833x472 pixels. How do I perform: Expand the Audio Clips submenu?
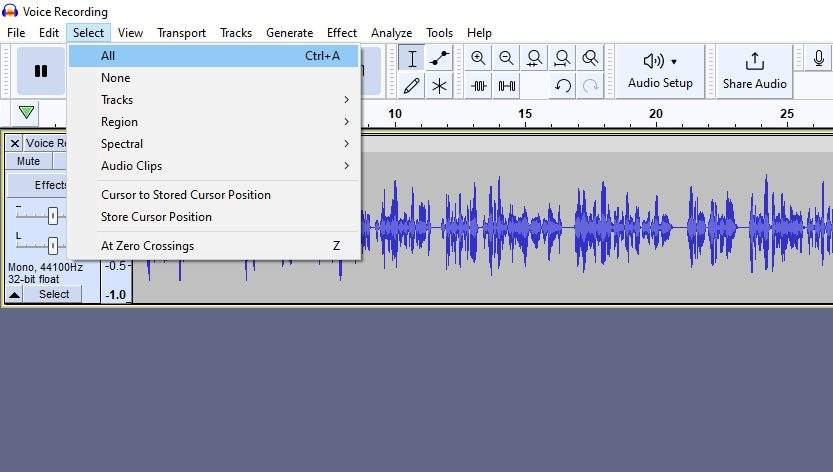point(214,166)
